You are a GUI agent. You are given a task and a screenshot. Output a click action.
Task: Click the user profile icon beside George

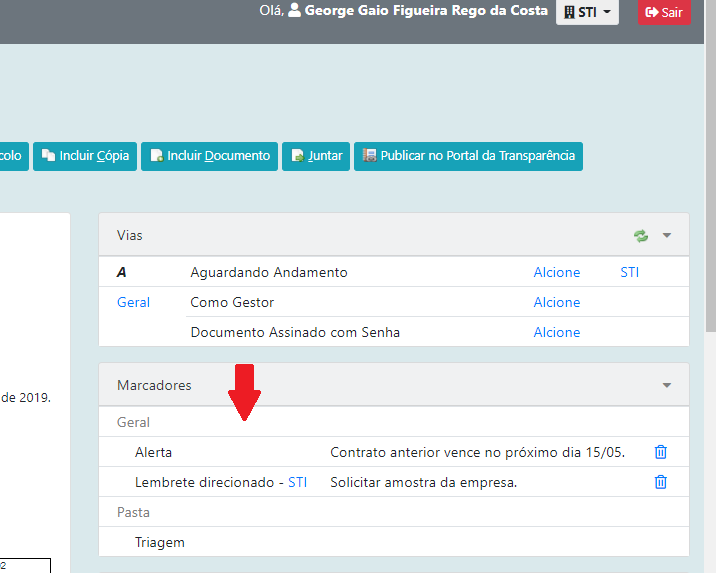(x=295, y=11)
